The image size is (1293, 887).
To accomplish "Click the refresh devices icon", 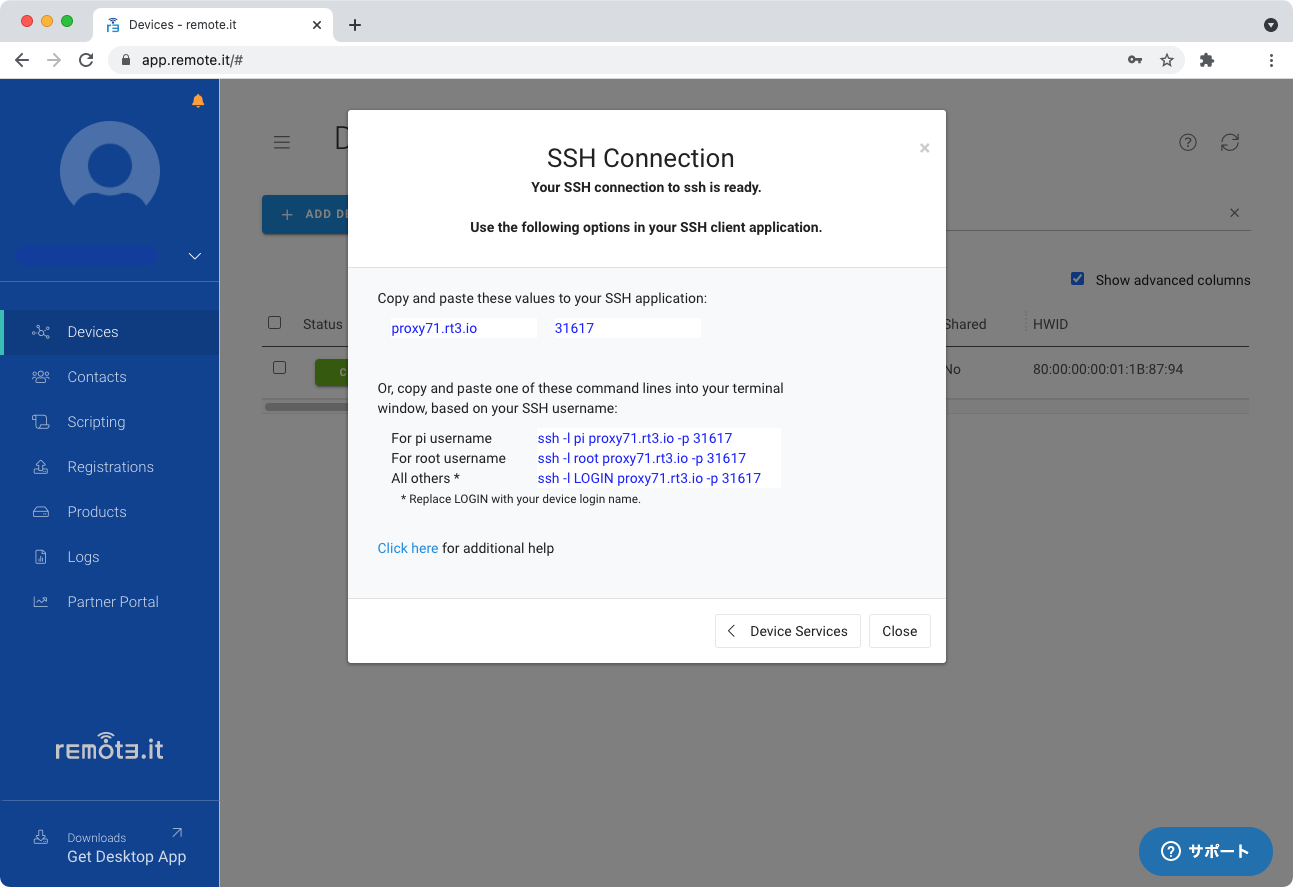I will [x=1230, y=142].
